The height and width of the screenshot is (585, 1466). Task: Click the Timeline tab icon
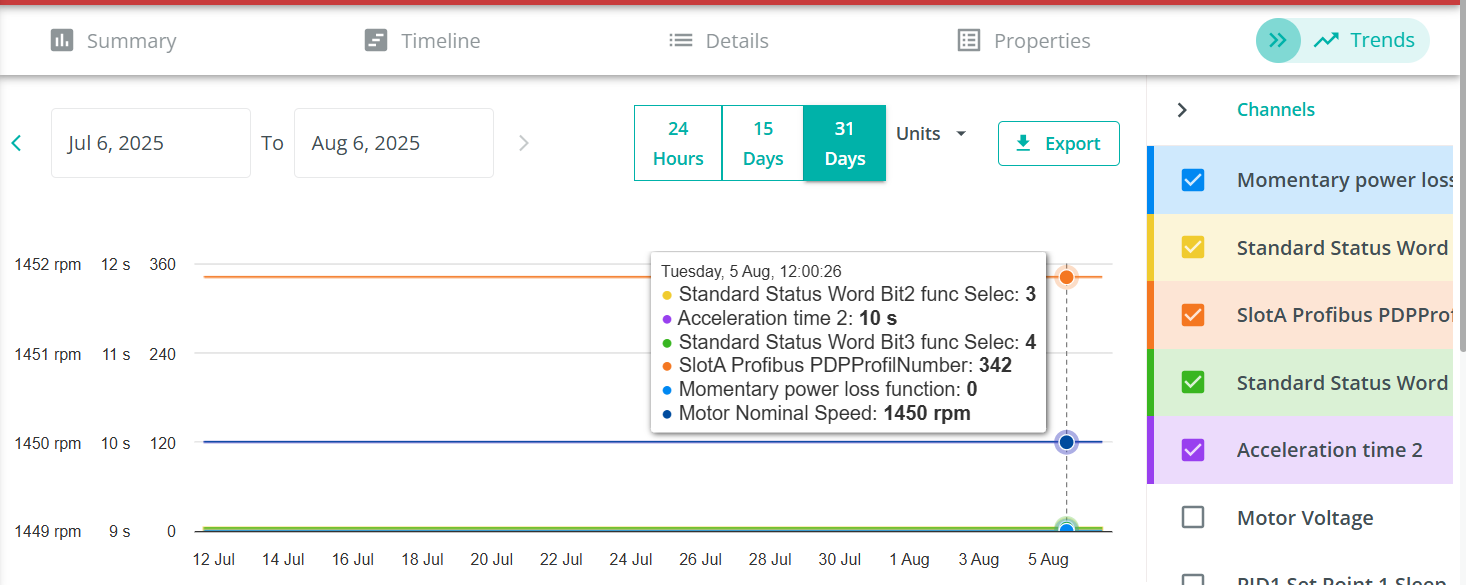[x=376, y=41]
